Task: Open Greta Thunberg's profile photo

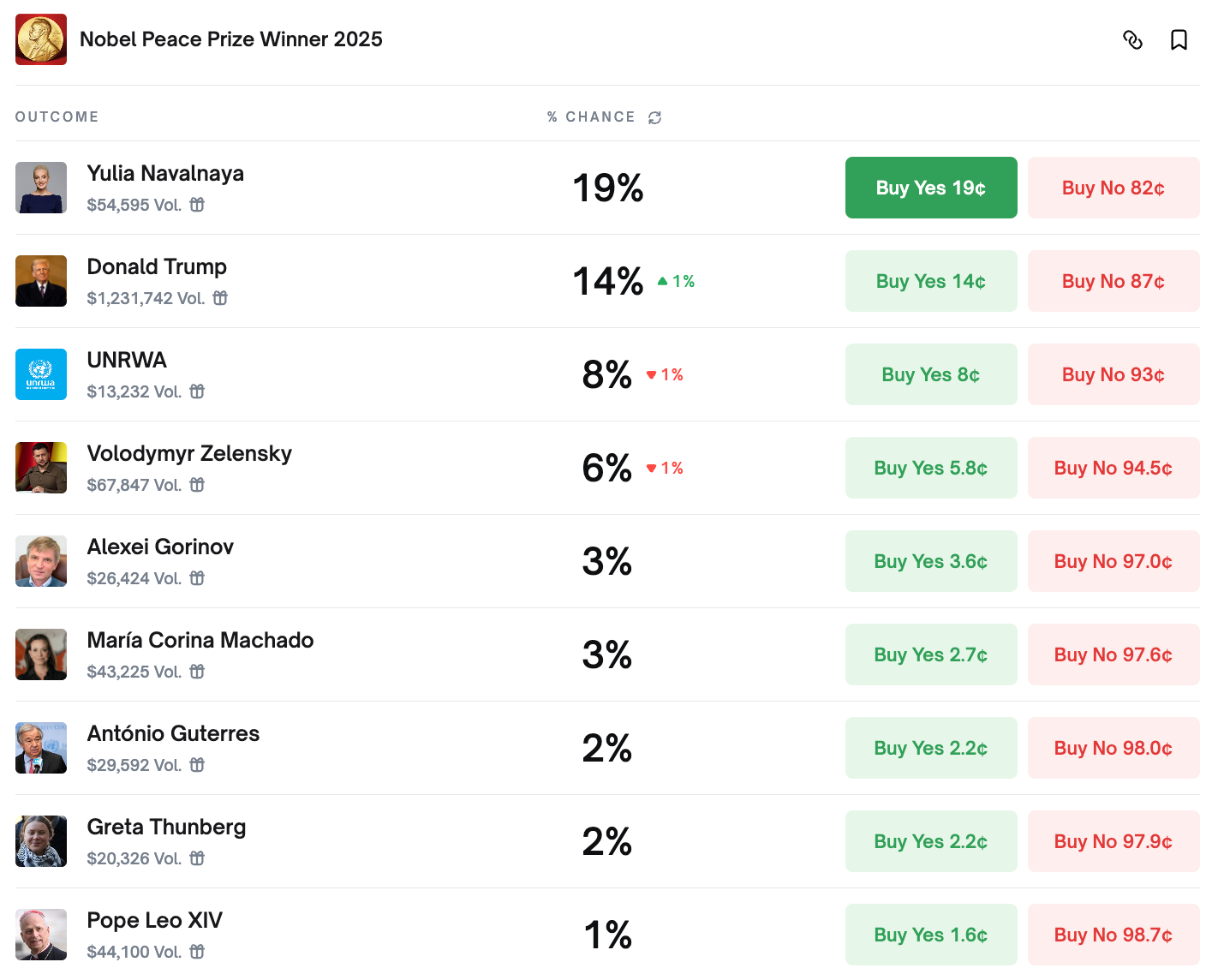Action: point(41,841)
